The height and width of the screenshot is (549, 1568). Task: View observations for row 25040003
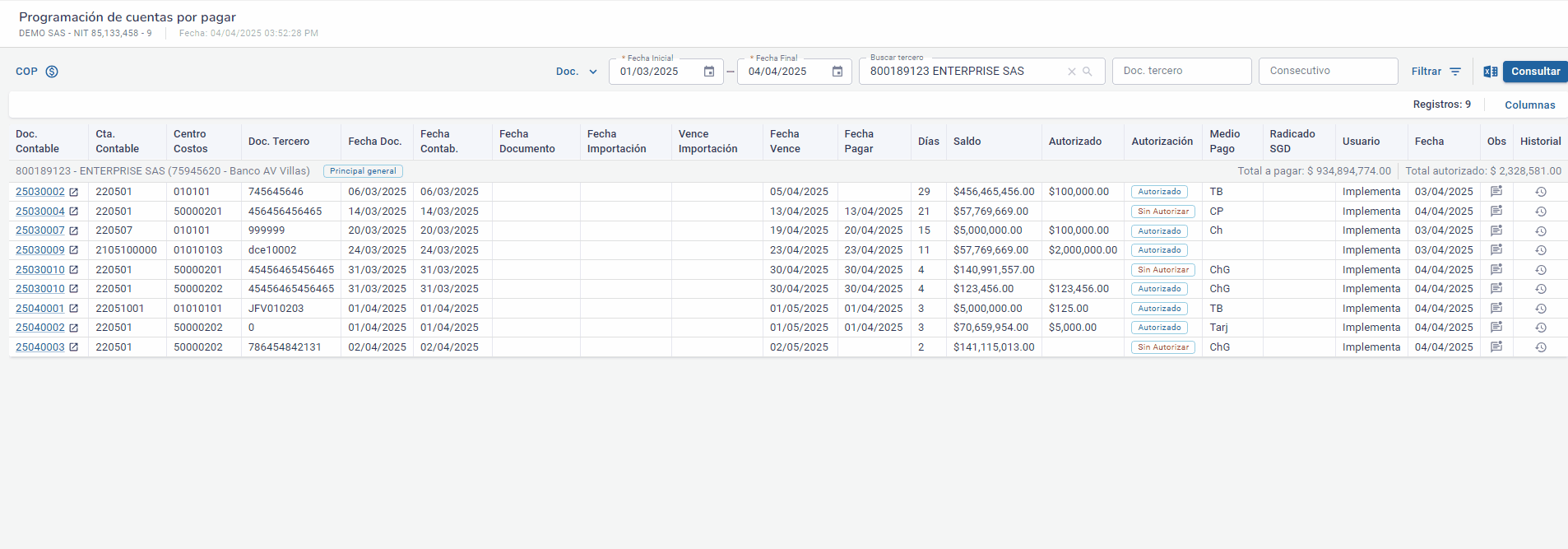(x=1496, y=347)
